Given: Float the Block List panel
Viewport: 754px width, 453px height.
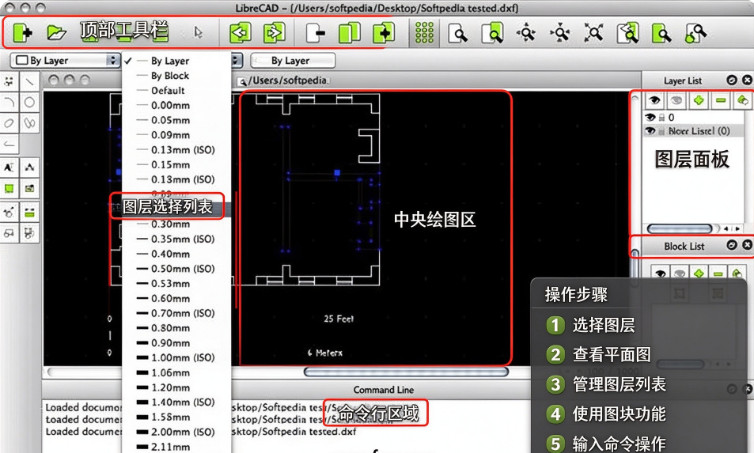Looking at the screenshot, I should (x=732, y=245).
